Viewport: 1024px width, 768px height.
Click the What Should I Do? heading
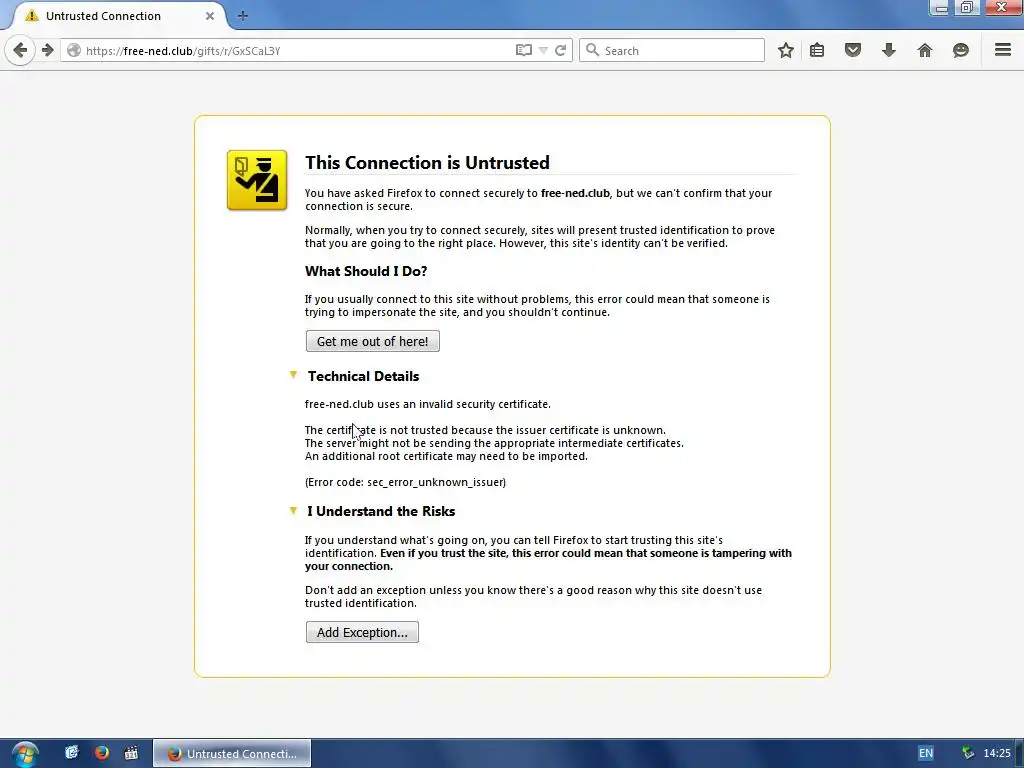pos(366,271)
